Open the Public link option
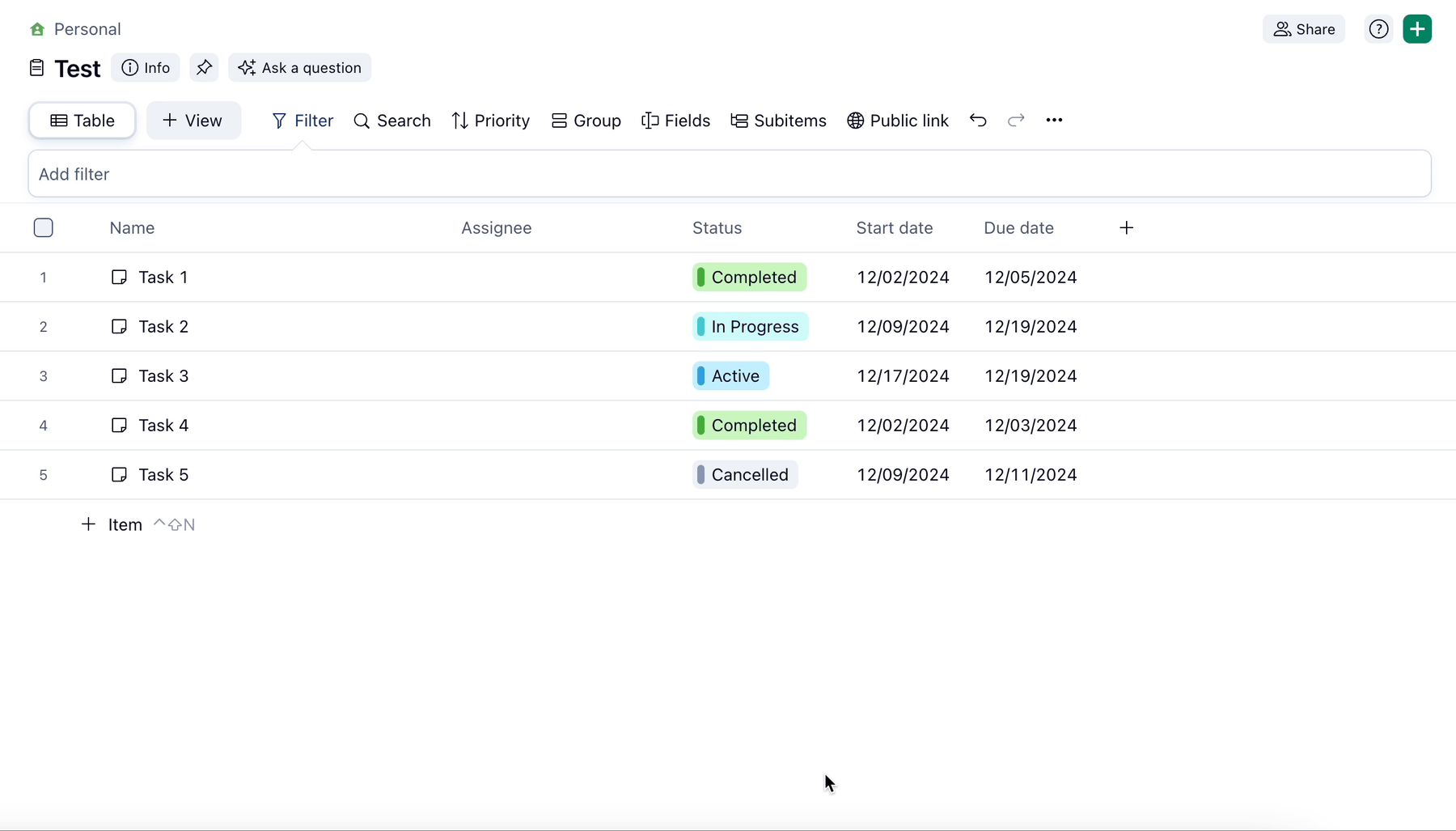This screenshot has height=831, width=1456. click(x=899, y=121)
